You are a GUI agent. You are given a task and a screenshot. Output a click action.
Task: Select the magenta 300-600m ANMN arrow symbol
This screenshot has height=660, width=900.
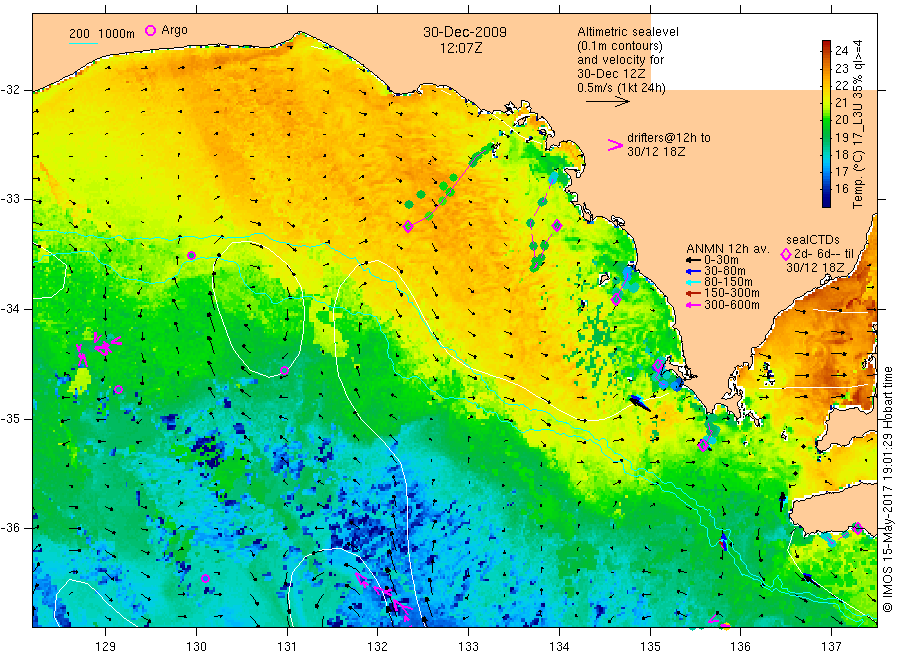point(693,305)
